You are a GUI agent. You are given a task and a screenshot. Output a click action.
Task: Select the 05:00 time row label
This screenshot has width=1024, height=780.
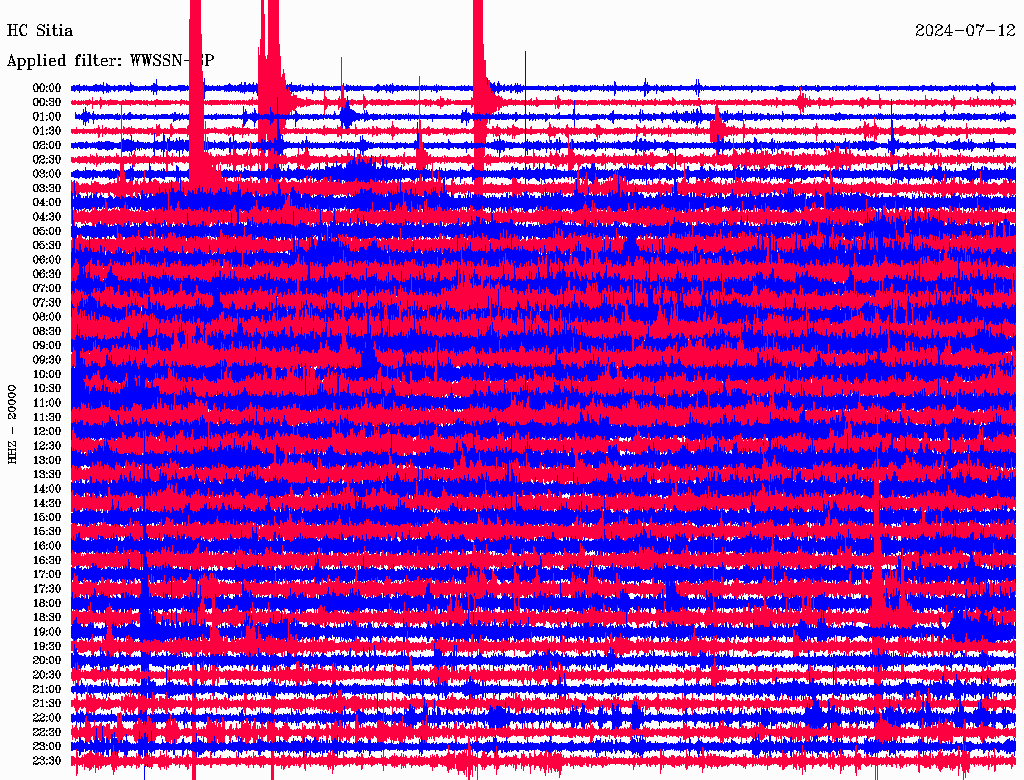[x=47, y=231]
